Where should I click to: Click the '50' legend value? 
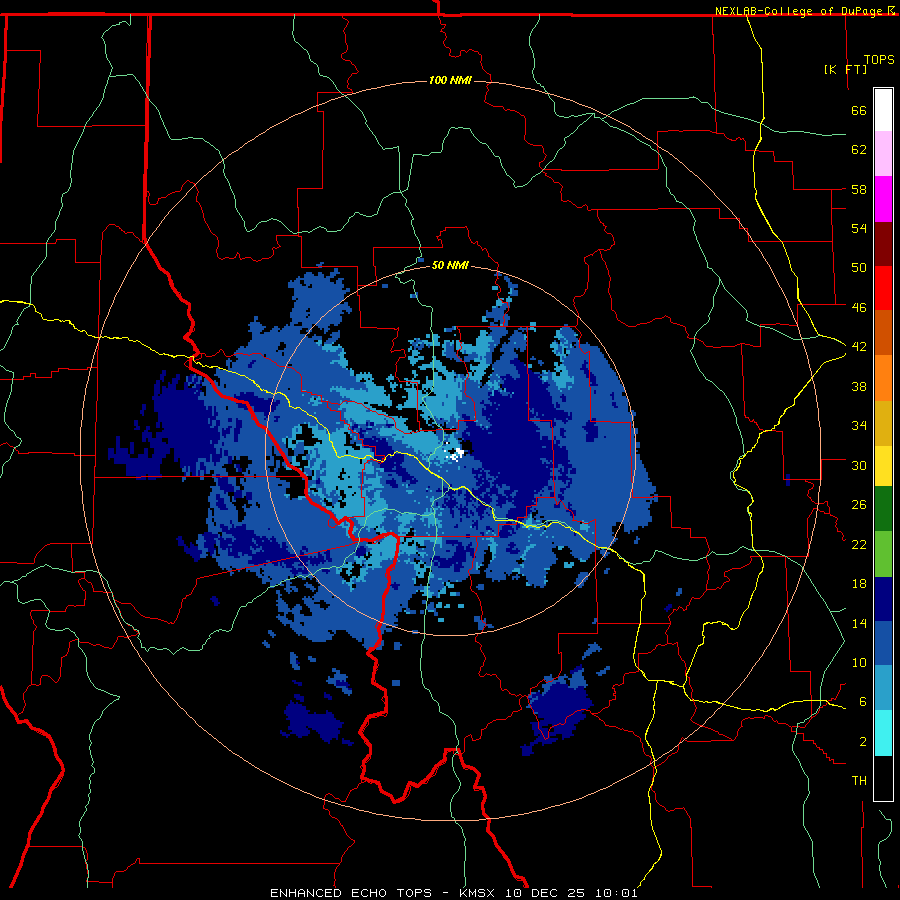[x=859, y=268]
